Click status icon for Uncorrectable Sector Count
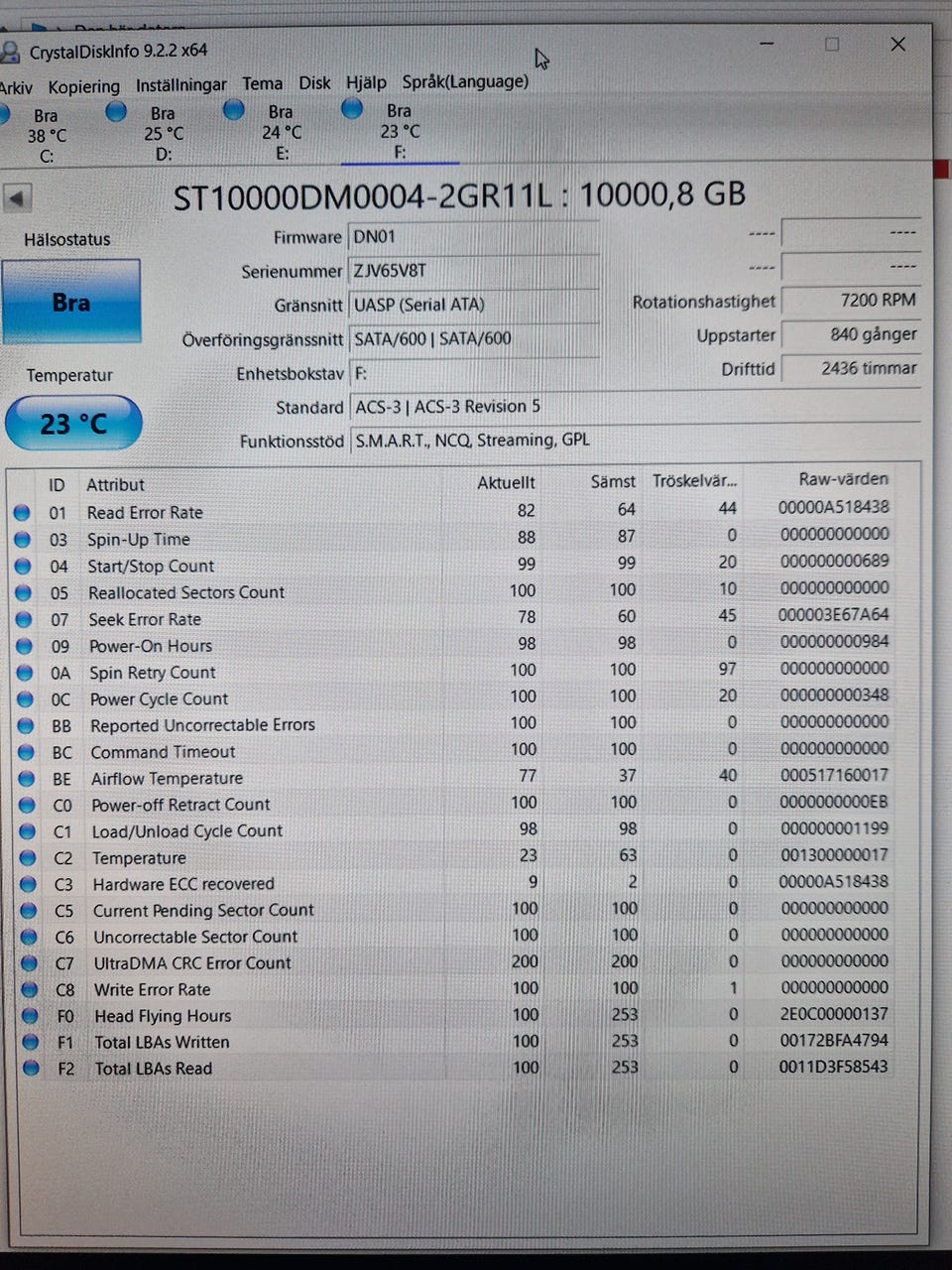The width and height of the screenshot is (952, 1270). pos(30,937)
